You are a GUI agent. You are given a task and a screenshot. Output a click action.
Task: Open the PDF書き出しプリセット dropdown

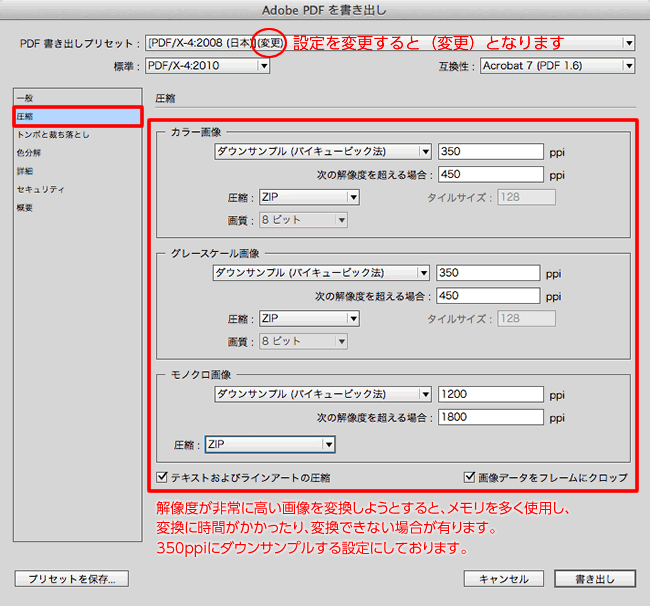coord(390,43)
